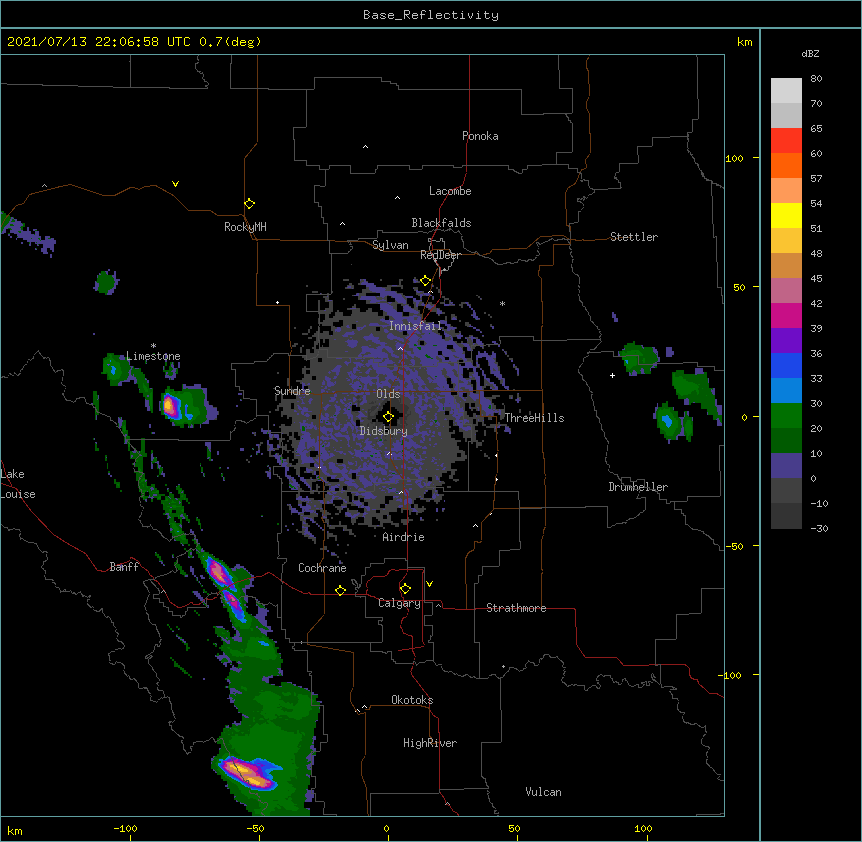862x842 pixels.
Task: Click the green 20-30 dBZ legend color
Action: (x=786, y=416)
